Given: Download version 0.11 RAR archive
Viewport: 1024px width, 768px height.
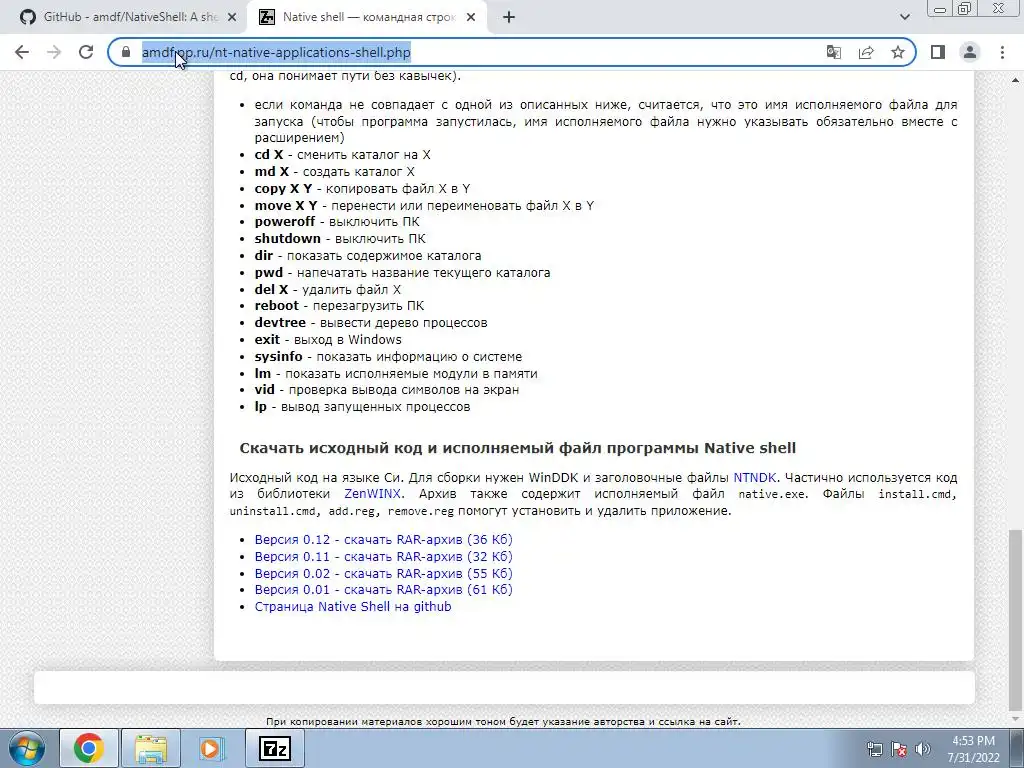Looking at the screenshot, I should pyautogui.click(x=383, y=556).
